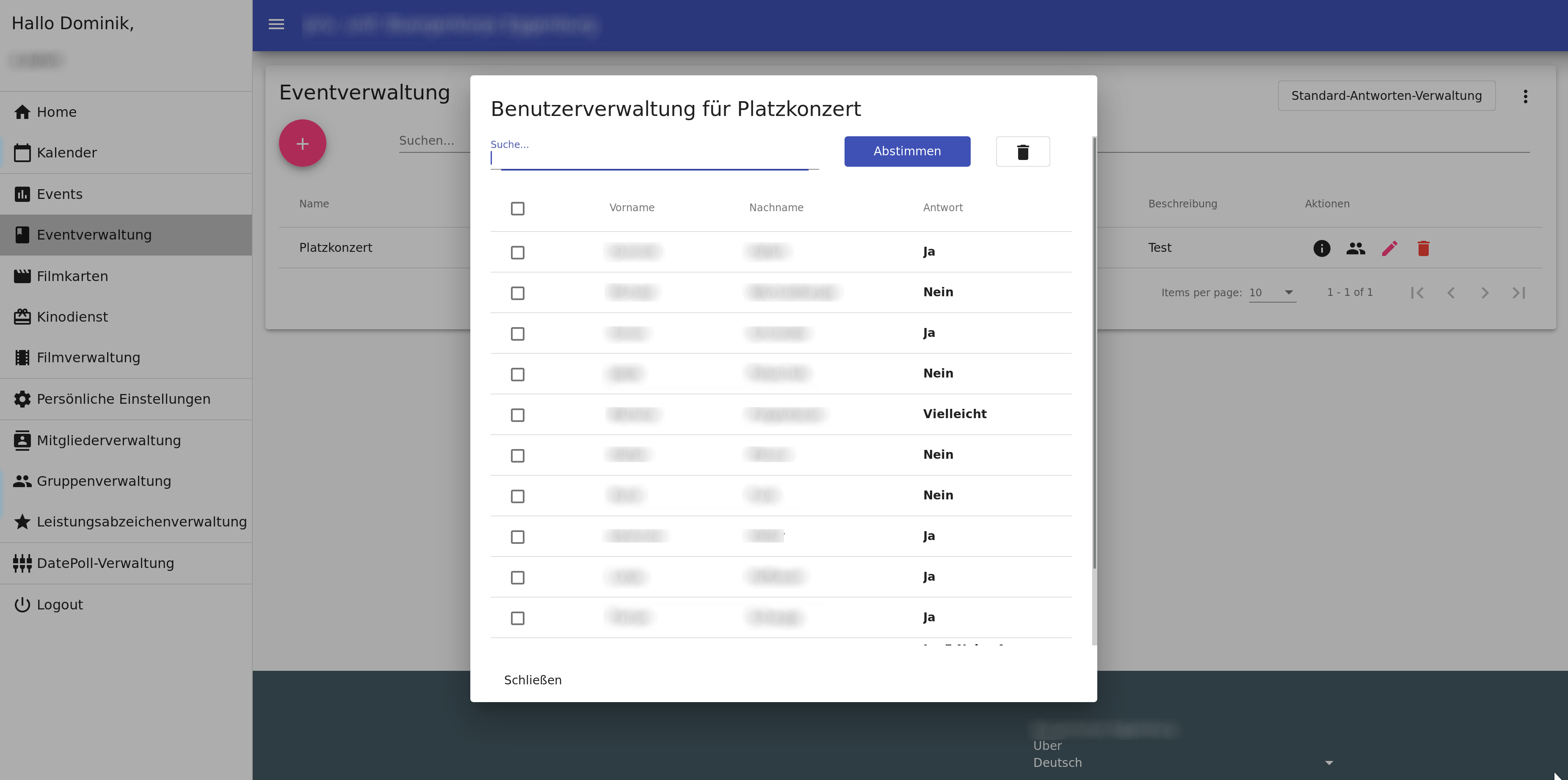Click the trash icon in the dialog
Screen dimensions: 1568x780
[1023, 152]
